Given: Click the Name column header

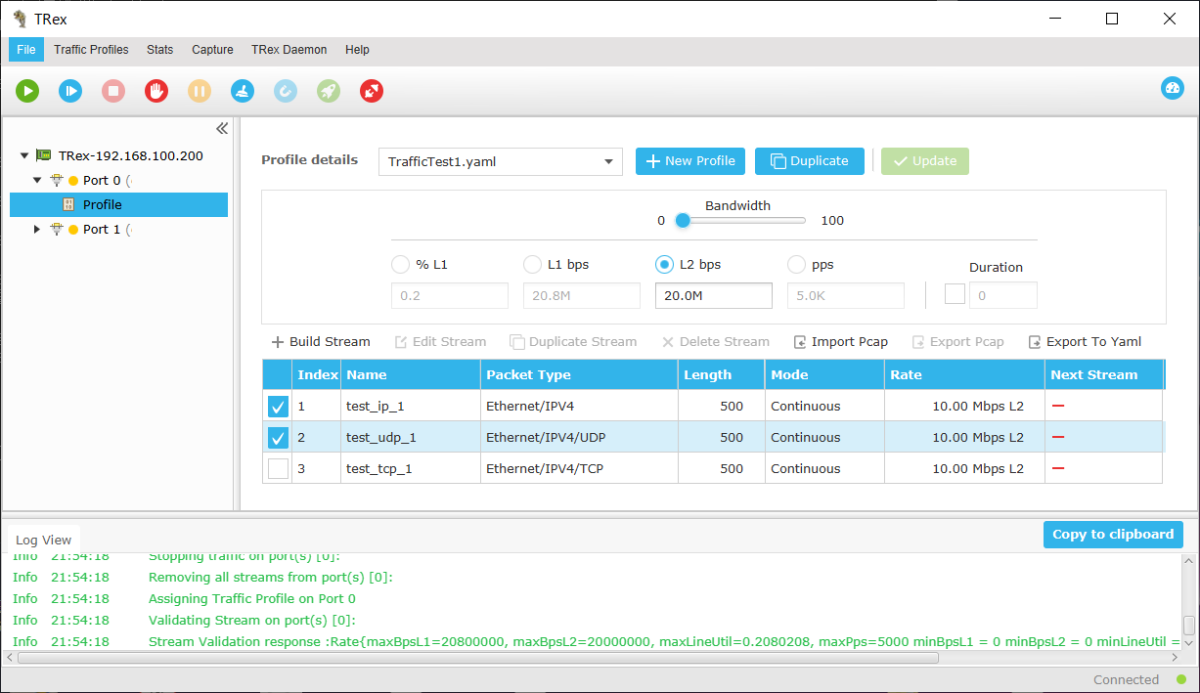Looking at the screenshot, I should click(410, 375).
